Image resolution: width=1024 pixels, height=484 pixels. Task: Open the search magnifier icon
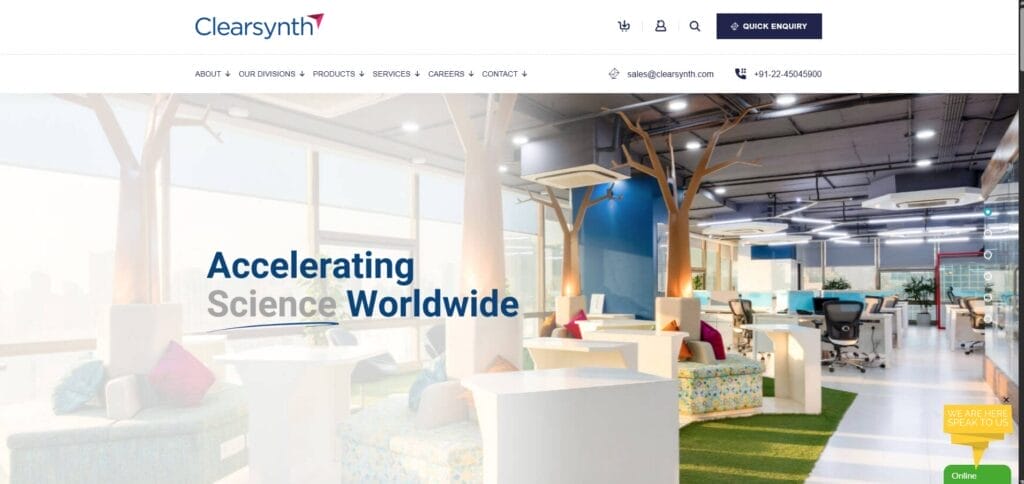pos(695,26)
